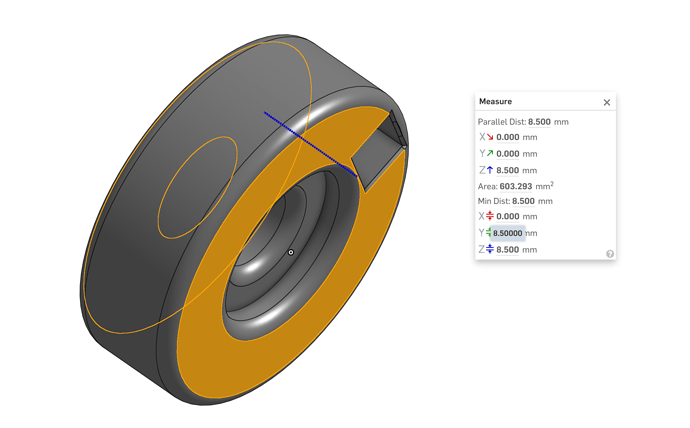The width and height of the screenshot is (690, 428).
Task: Select the blue Z min distance icon
Action: point(490,249)
